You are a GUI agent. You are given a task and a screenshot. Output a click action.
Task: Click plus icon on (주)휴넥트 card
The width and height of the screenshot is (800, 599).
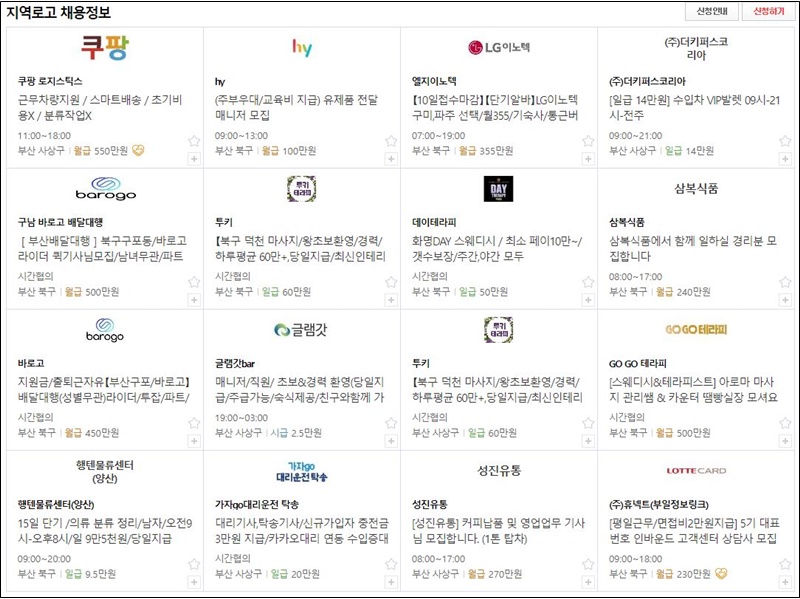(x=785, y=582)
